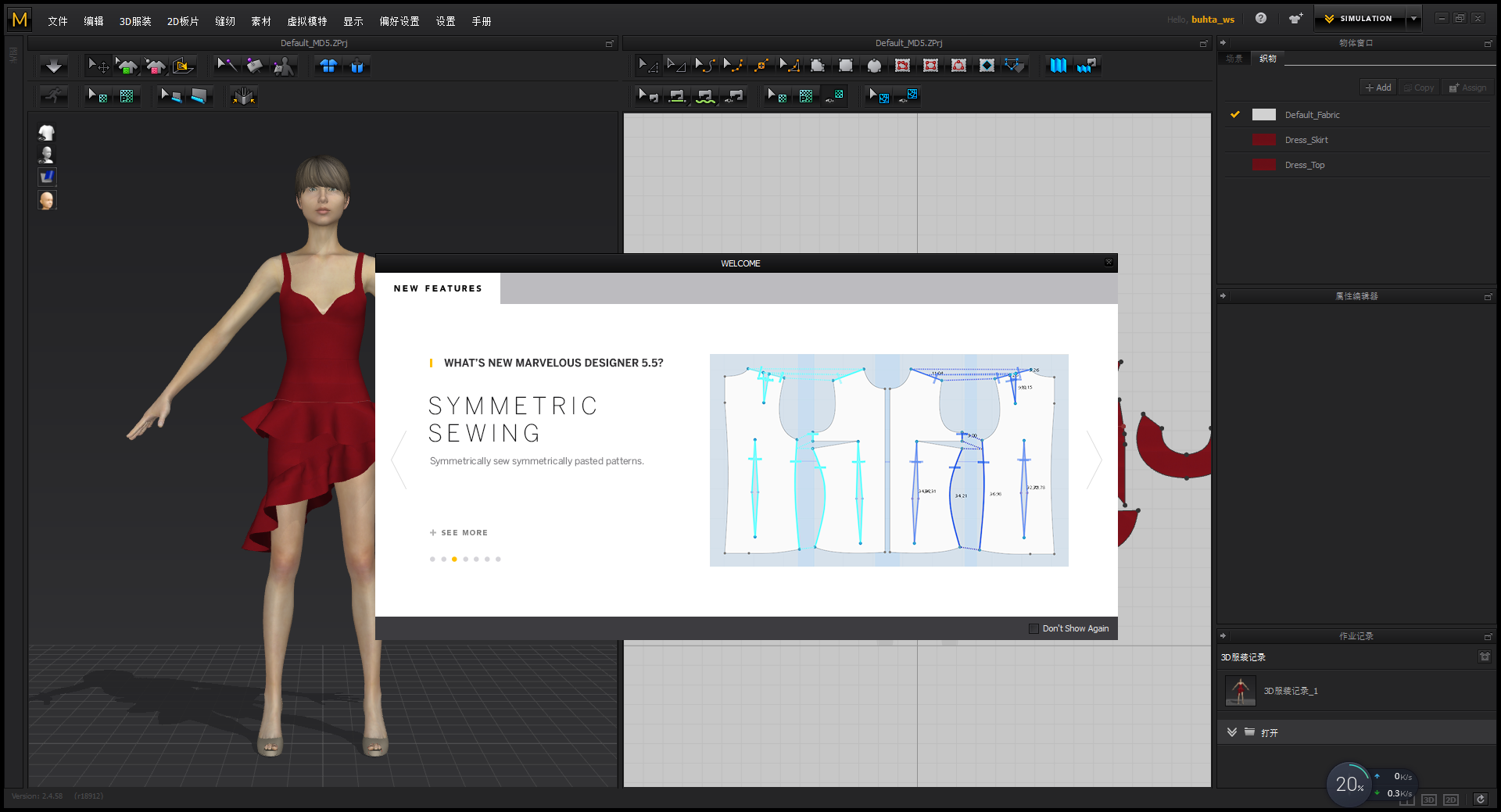
Task: Click the running figure animation icon
Action: (x=53, y=96)
